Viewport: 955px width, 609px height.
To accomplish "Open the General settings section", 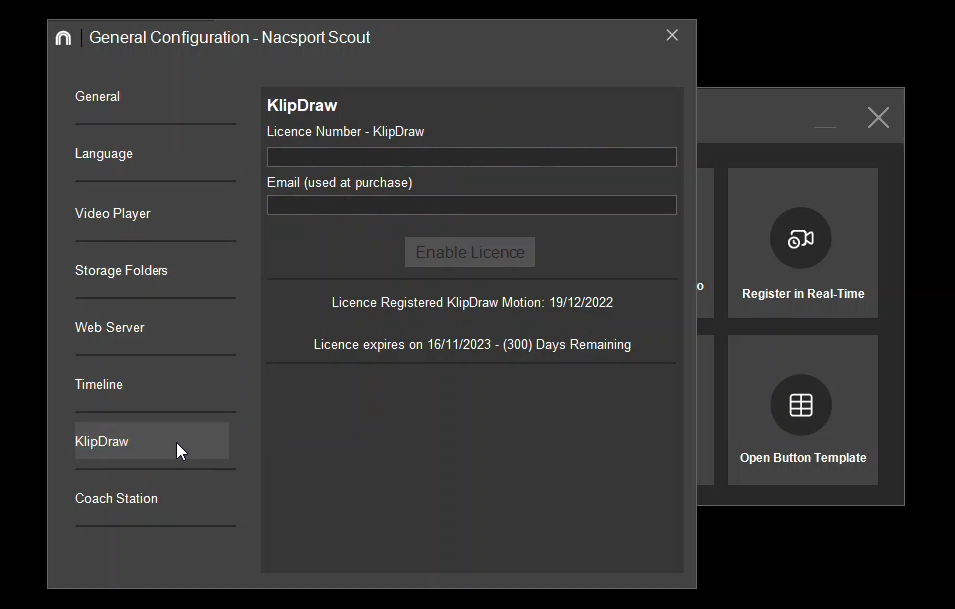I will click(x=97, y=96).
